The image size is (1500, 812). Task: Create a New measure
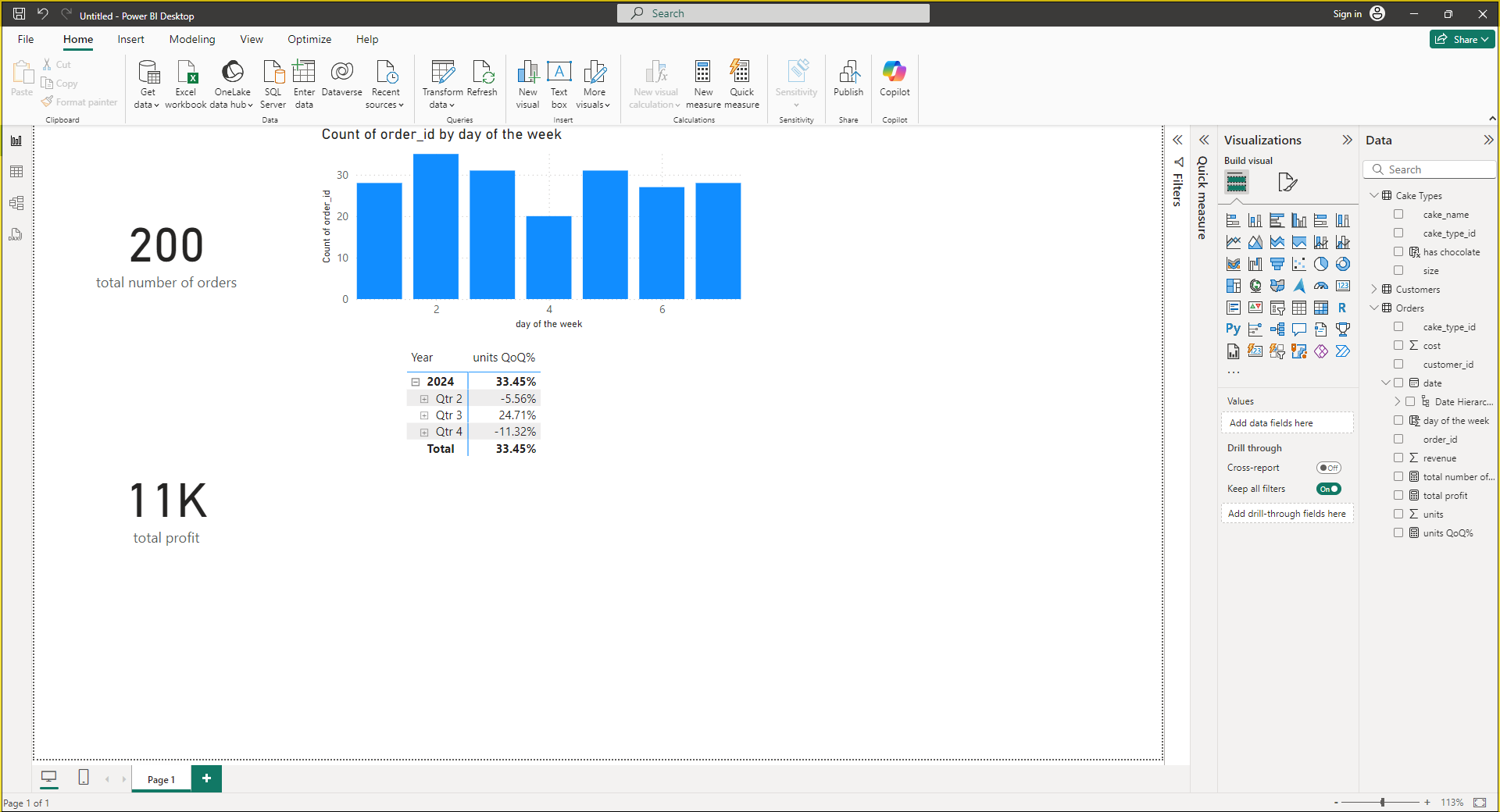(x=703, y=84)
